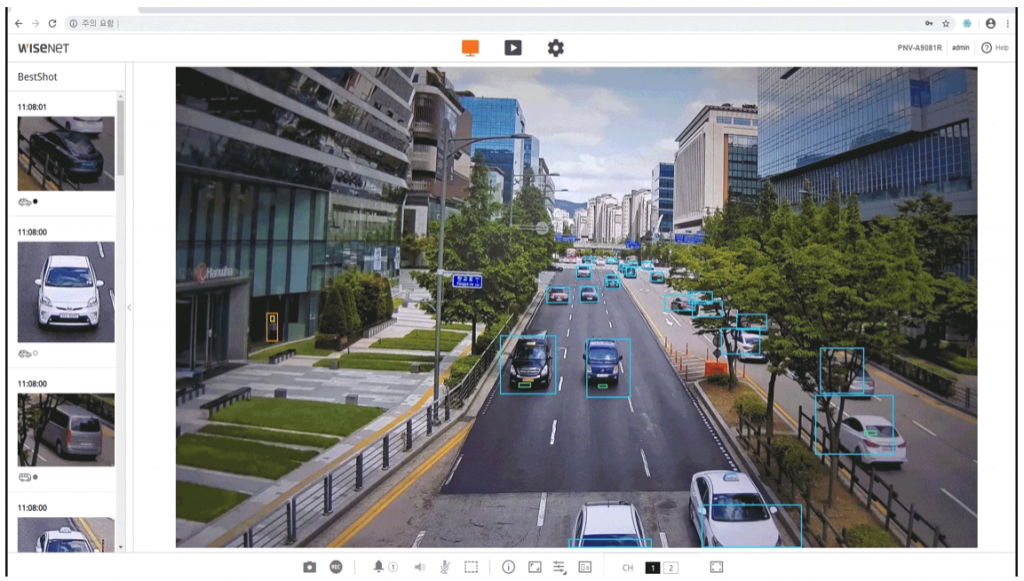
Task: Switch to channel 1
Action: coord(652,568)
